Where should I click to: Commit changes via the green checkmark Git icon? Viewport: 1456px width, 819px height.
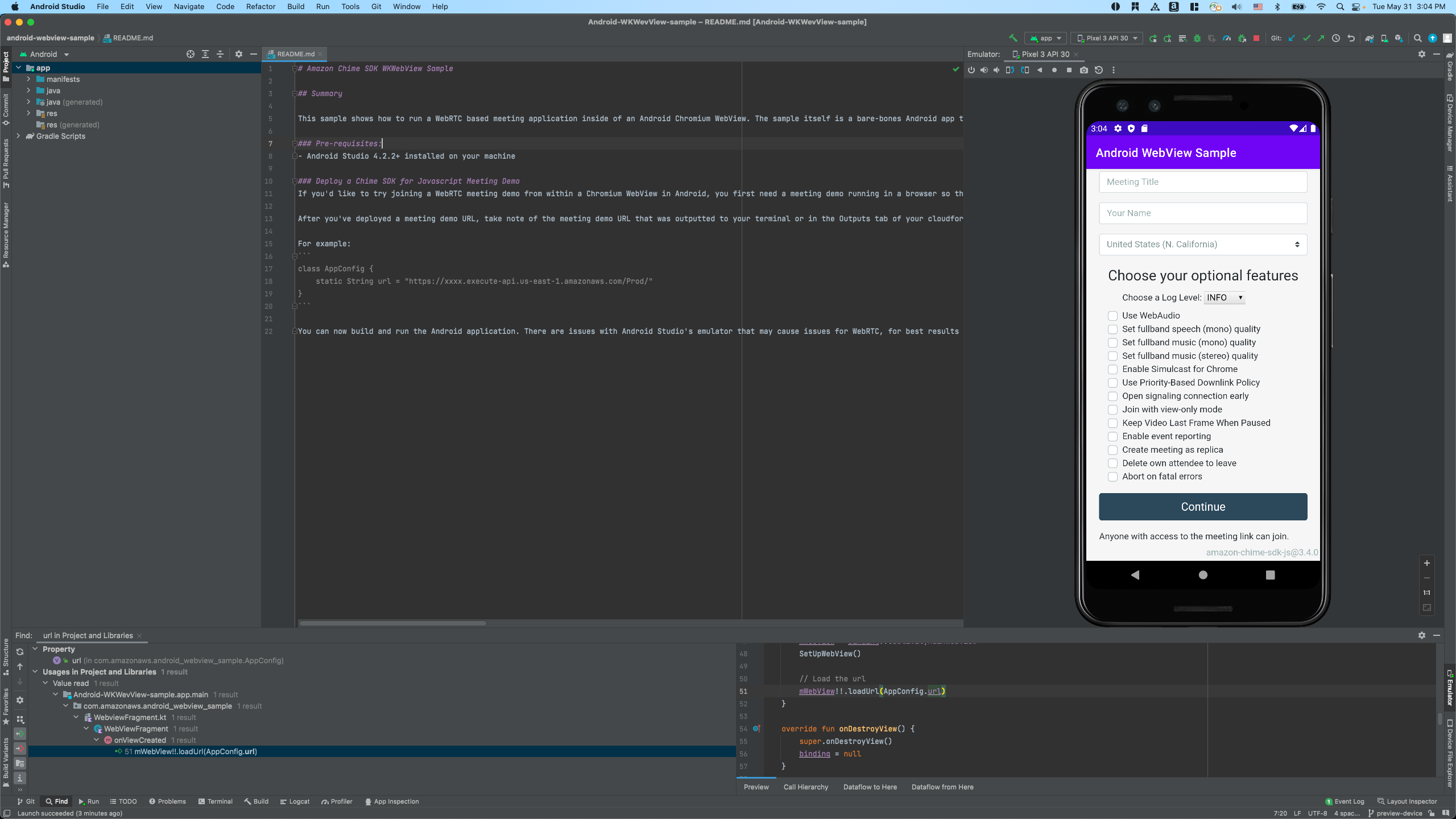[x=1307, y=38]
